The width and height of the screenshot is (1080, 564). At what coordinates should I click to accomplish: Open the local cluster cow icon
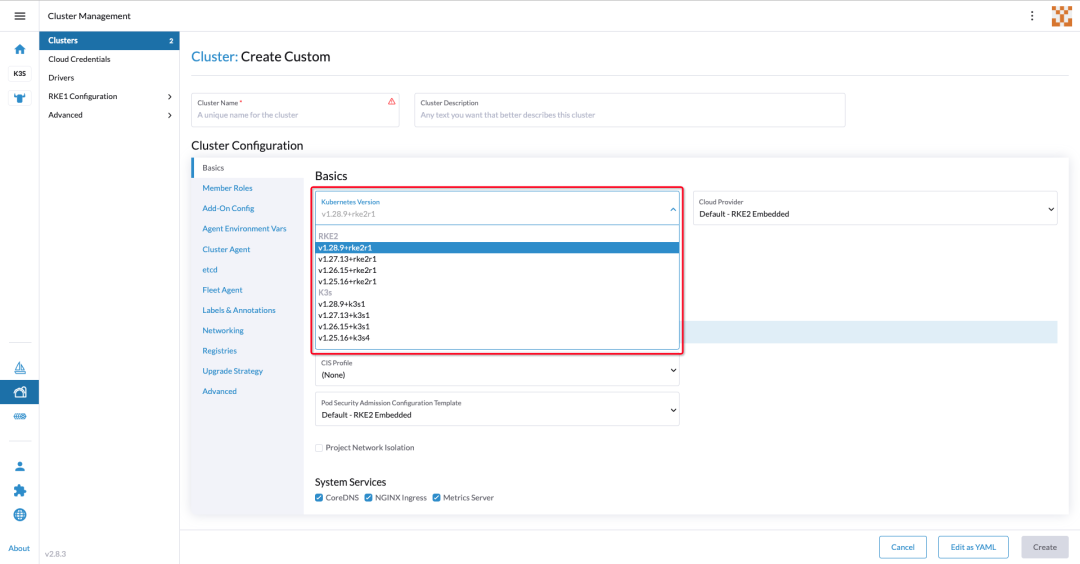pyautogui.click(x=20, y=98)
